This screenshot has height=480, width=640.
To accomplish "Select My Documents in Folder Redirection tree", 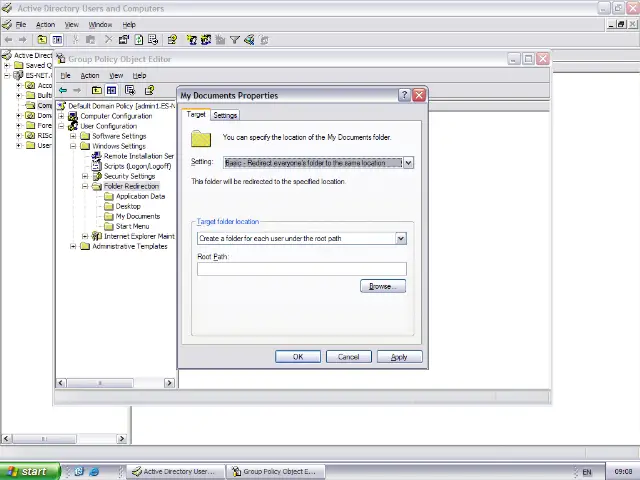I will point(138,216).
